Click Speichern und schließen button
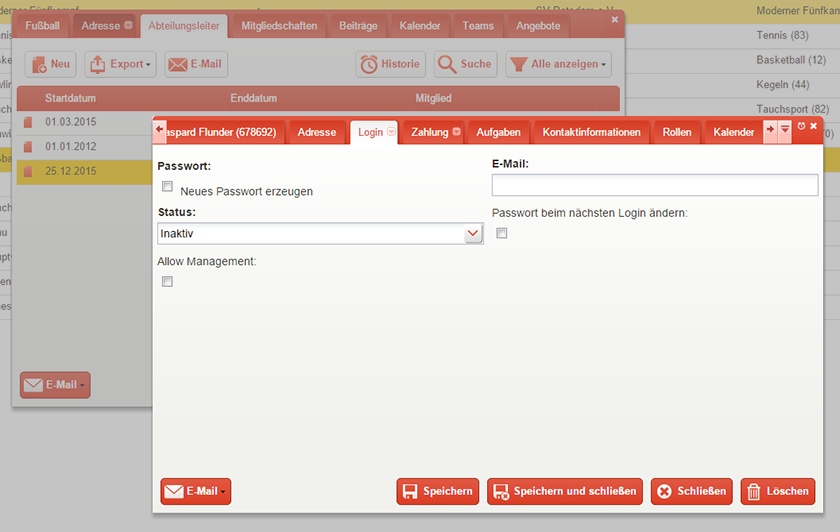This screenshot has width=840, height=532. click(x=565, y=491)
